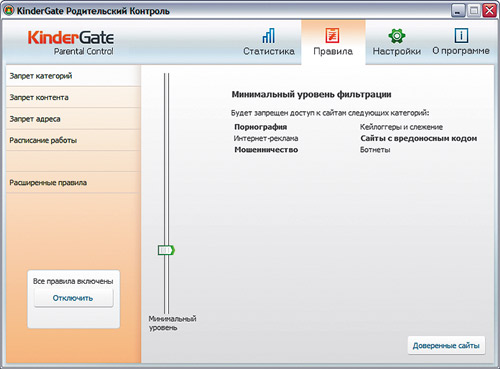This screenshot has height=369, width=500.
Task: Switch to the Правила tab
Action: 333,42
